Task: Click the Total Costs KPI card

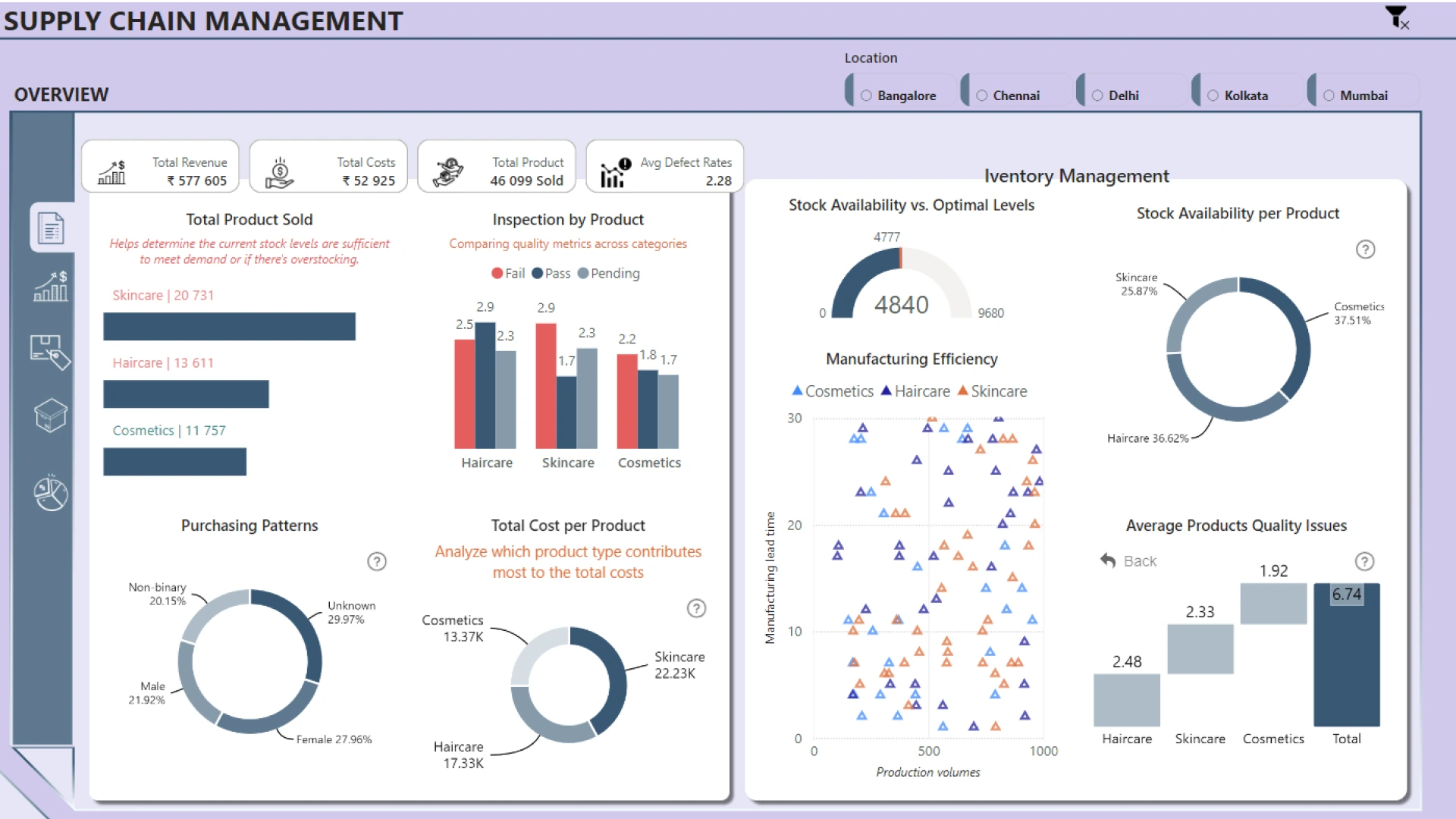Action: coord(328,166)
